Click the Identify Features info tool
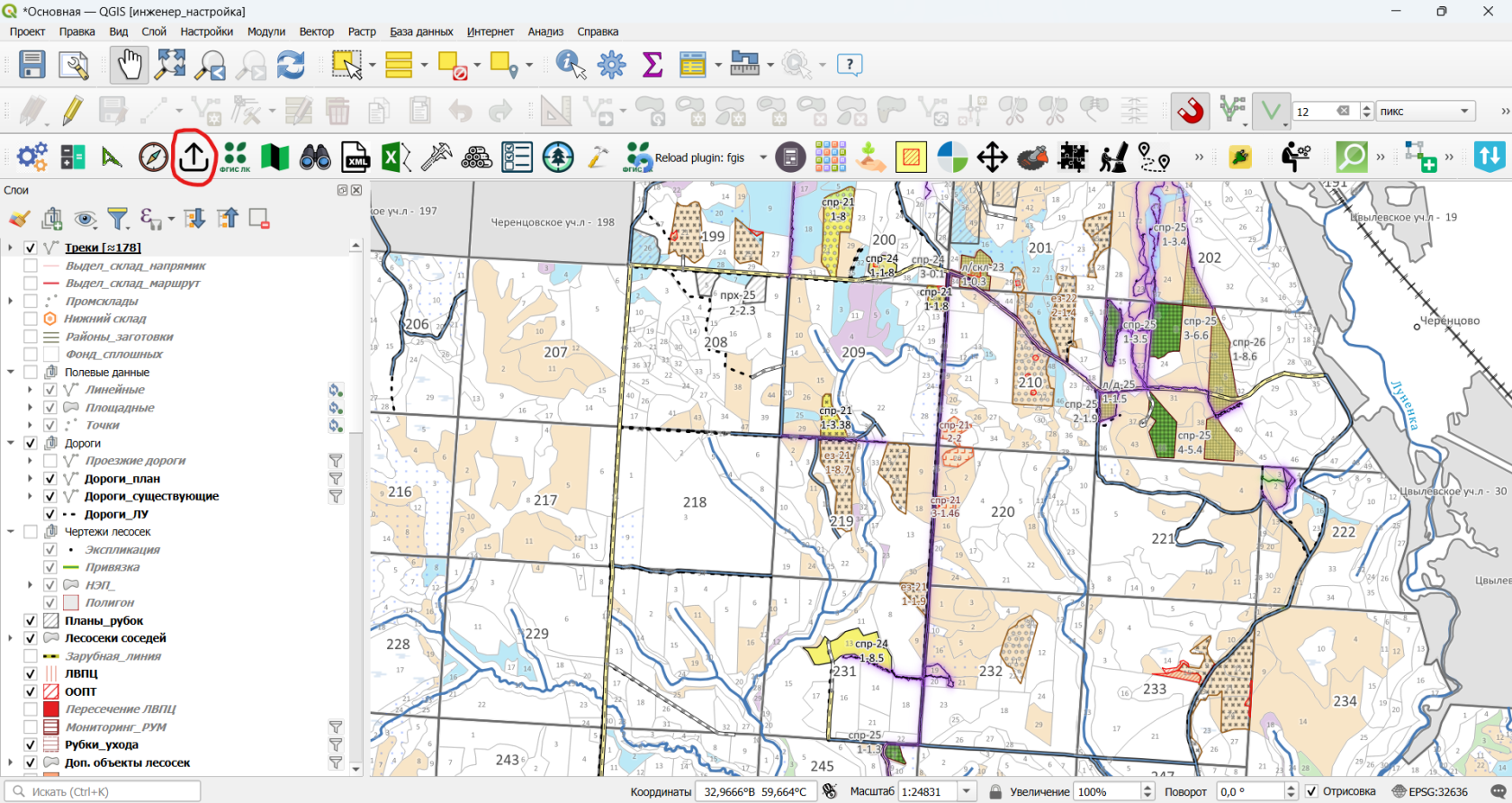The width and height of the screenshot is (1512, 803). 570,64
